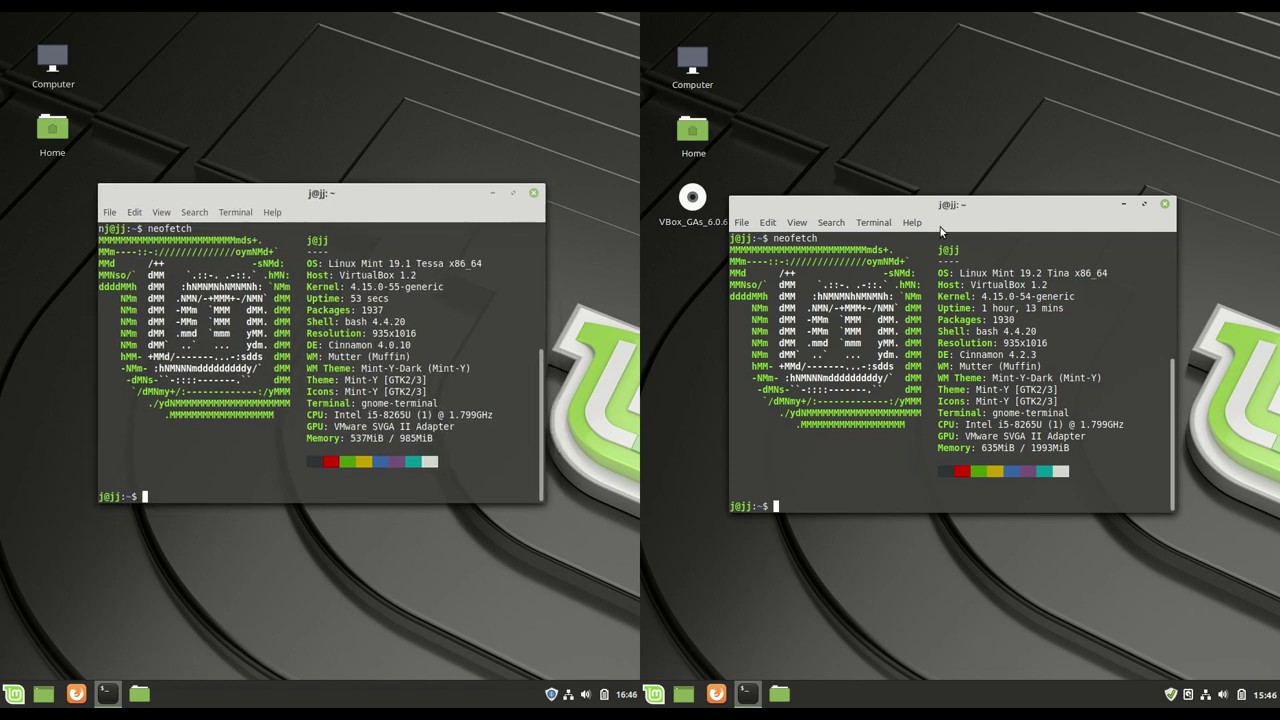Open the File menu in the Tina terminal
This screenshot has height=720, width=1280.
(x=741, y=222)
